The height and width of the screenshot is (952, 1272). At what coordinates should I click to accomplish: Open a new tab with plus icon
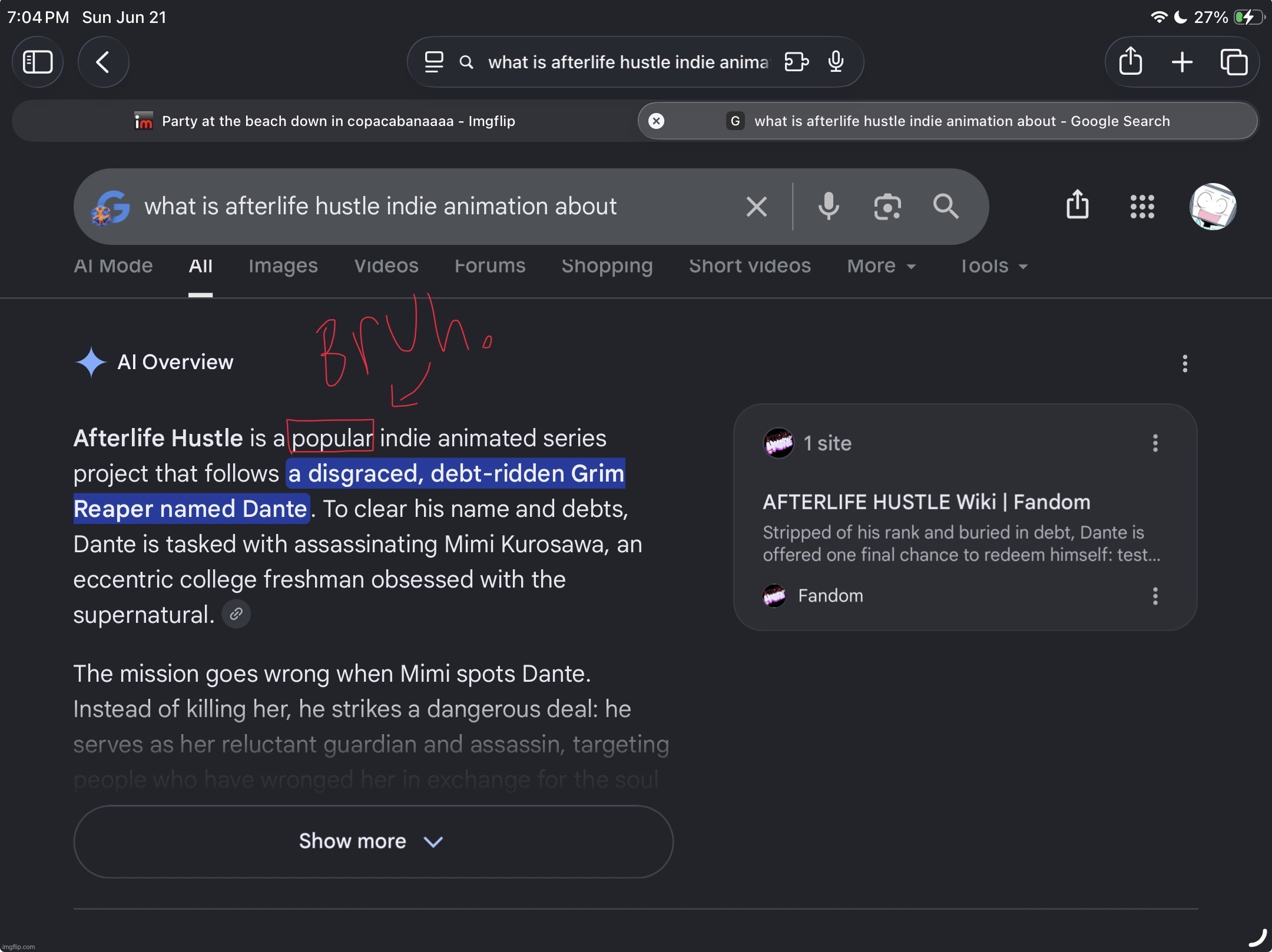pos(1182,62)
